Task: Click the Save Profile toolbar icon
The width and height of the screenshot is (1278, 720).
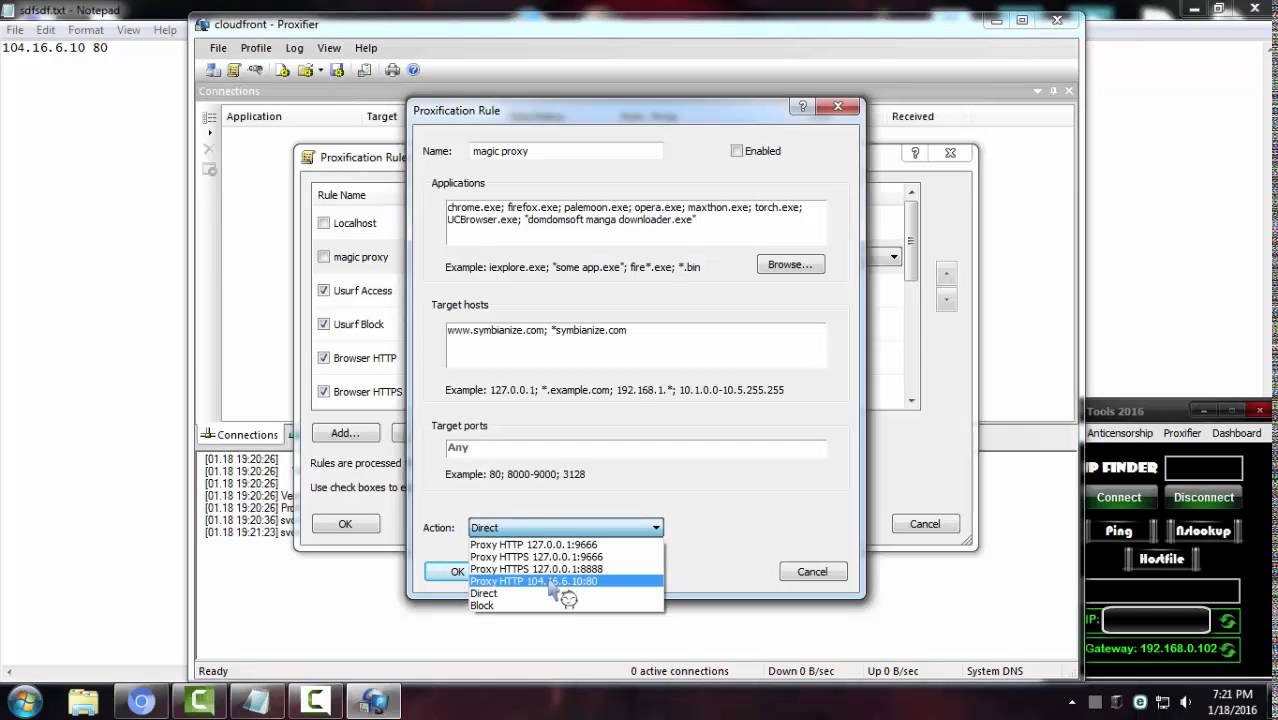Action: (x=337, y=70)
